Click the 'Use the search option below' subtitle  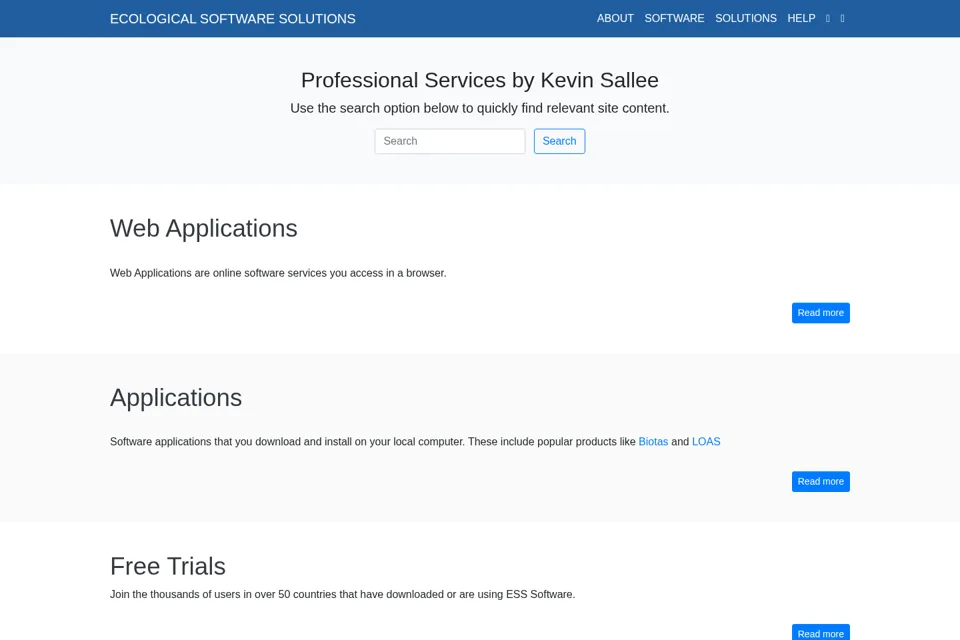pyautogui.click(x=480, y=108)
